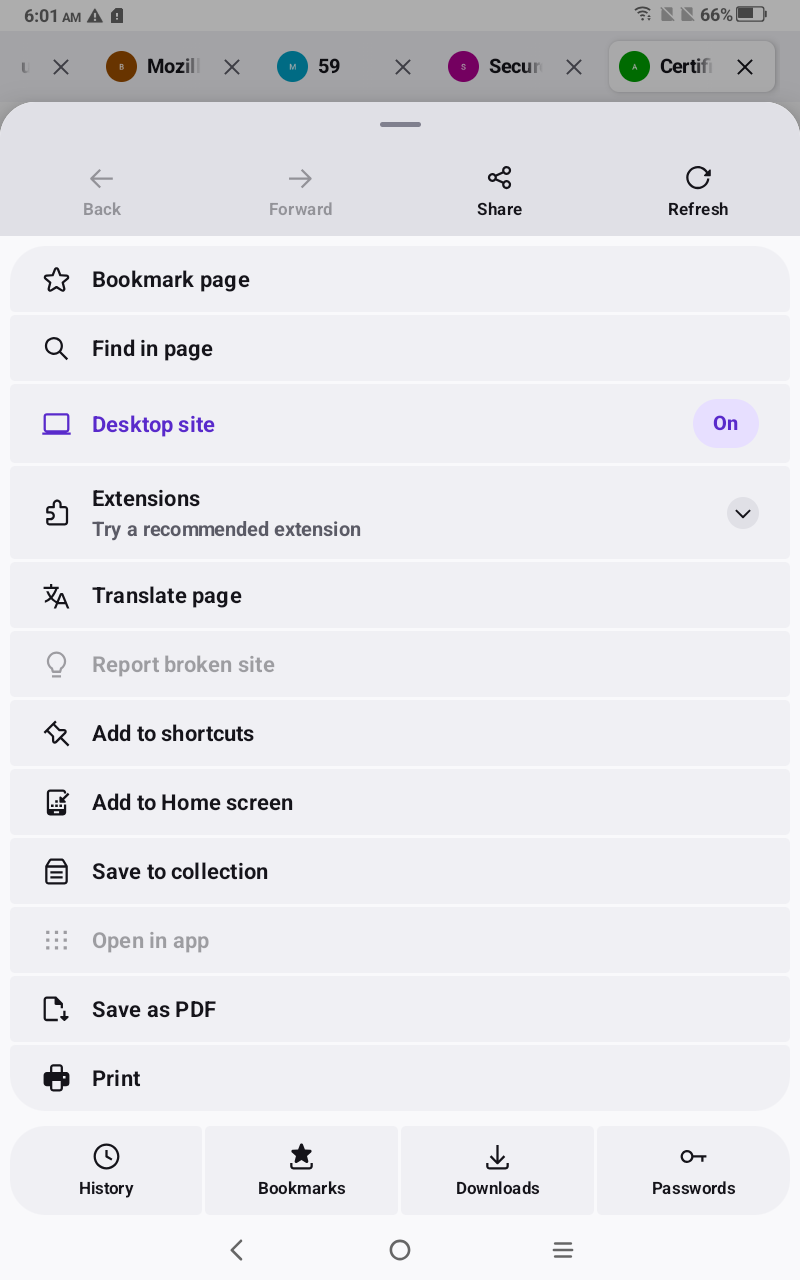Tap the Save as PDF icon
The height and width of the screenshot is (1280, 800).
pyautogui.click(x=56, y=1010)
